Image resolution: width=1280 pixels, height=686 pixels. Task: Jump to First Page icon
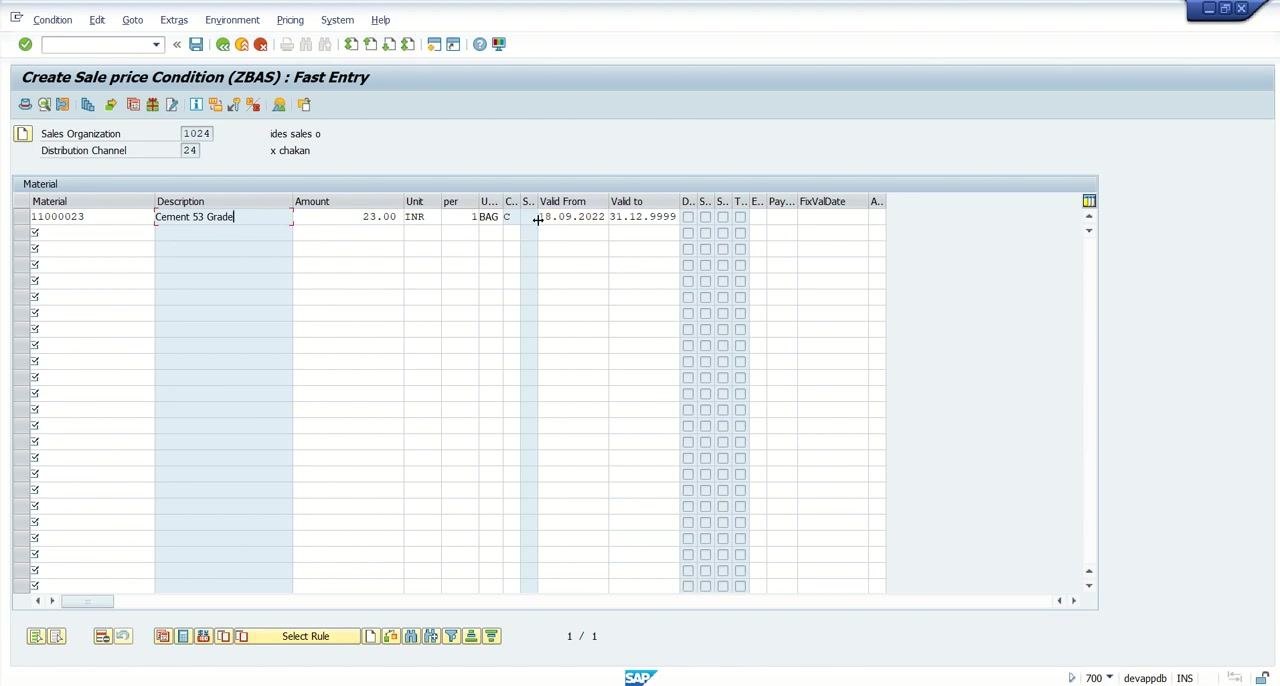coord(351,44)
